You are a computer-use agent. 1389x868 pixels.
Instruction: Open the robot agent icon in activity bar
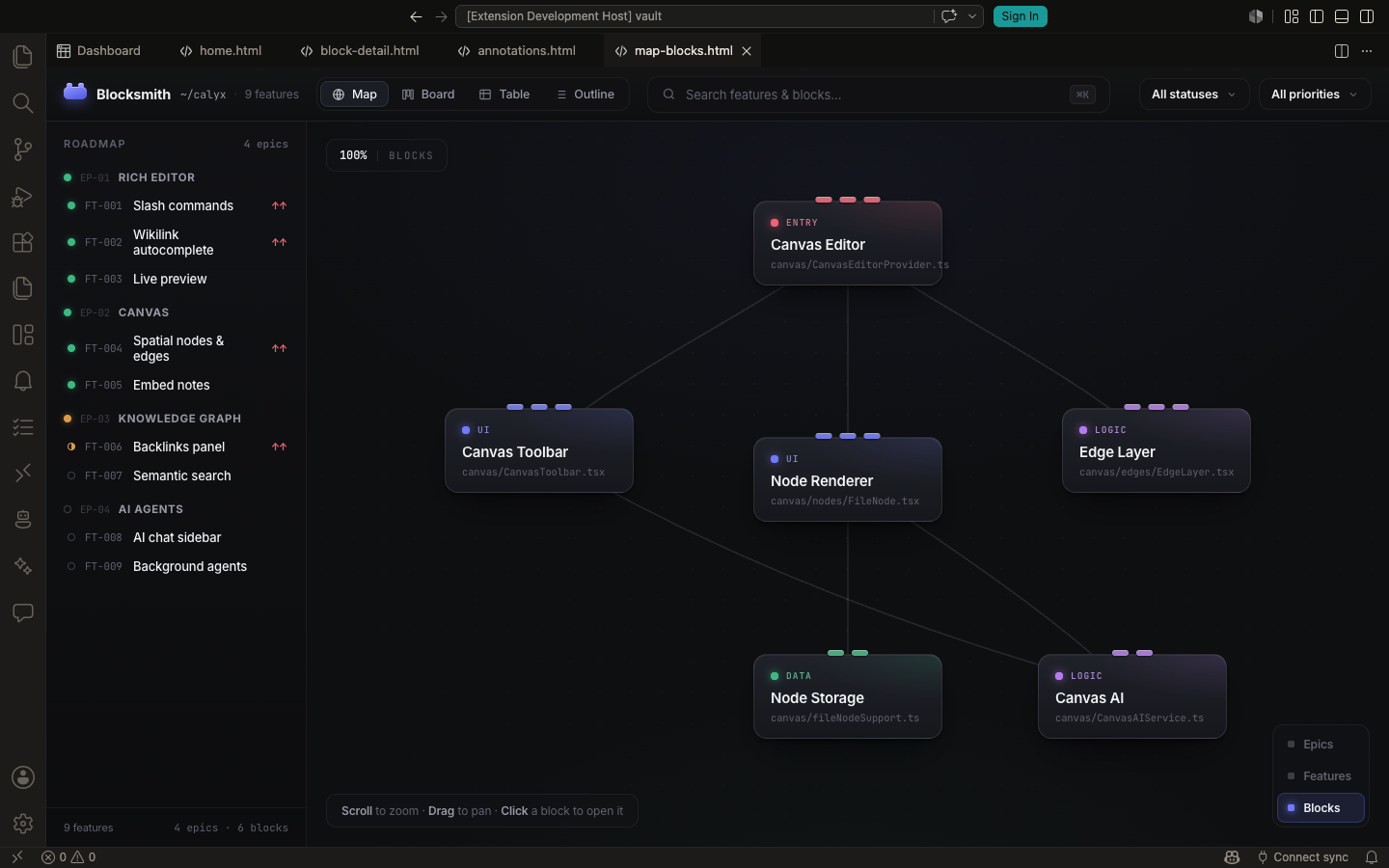(23, 520)
